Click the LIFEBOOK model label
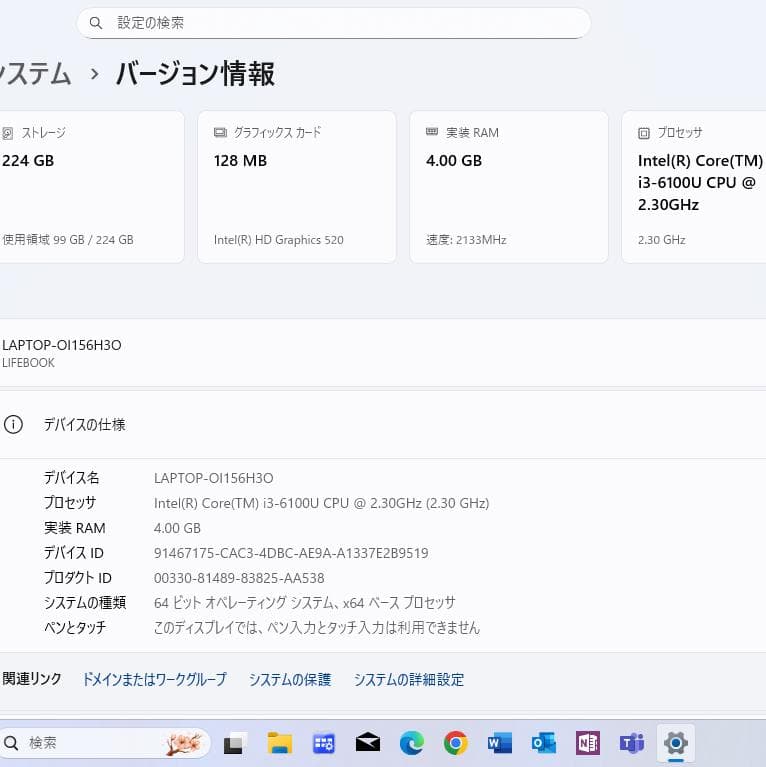 point(28,363)
